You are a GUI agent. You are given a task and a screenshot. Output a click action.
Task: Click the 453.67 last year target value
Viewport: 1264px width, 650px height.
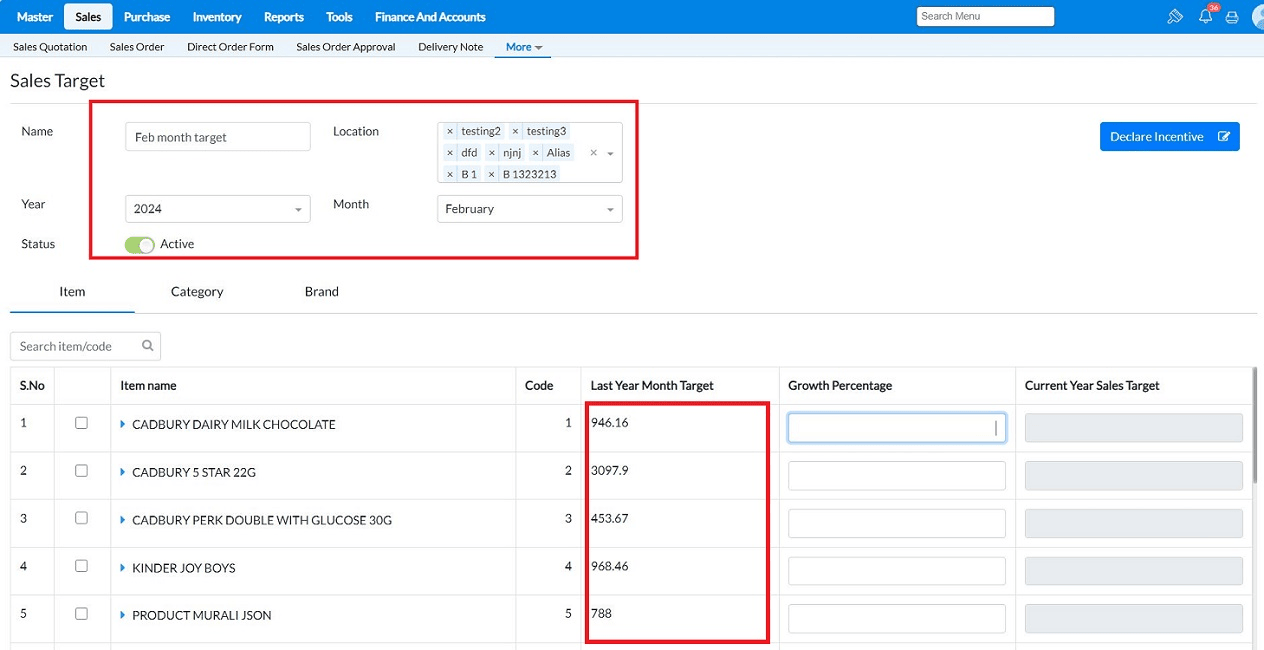(x=609, y=518)
